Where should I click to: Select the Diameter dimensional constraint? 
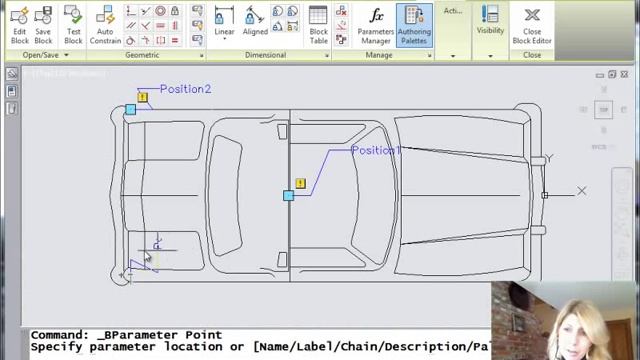[x=293, y=11]
